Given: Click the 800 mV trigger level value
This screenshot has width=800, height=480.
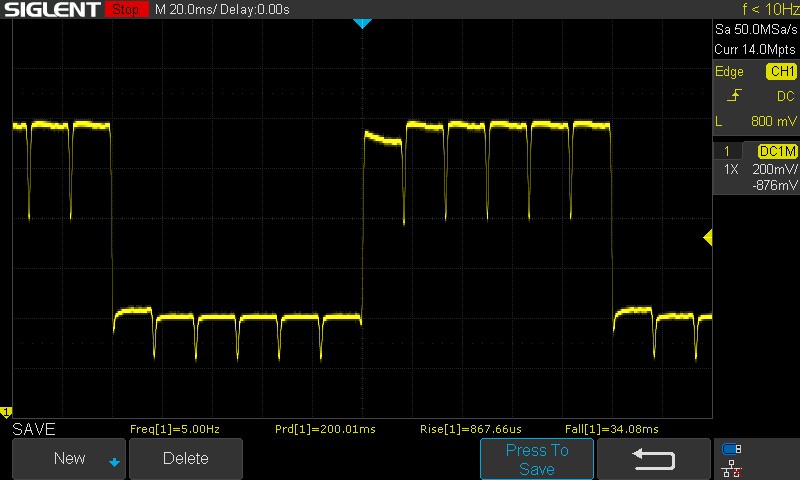Looking at the screenshot, I should click(x=773, y=121).
